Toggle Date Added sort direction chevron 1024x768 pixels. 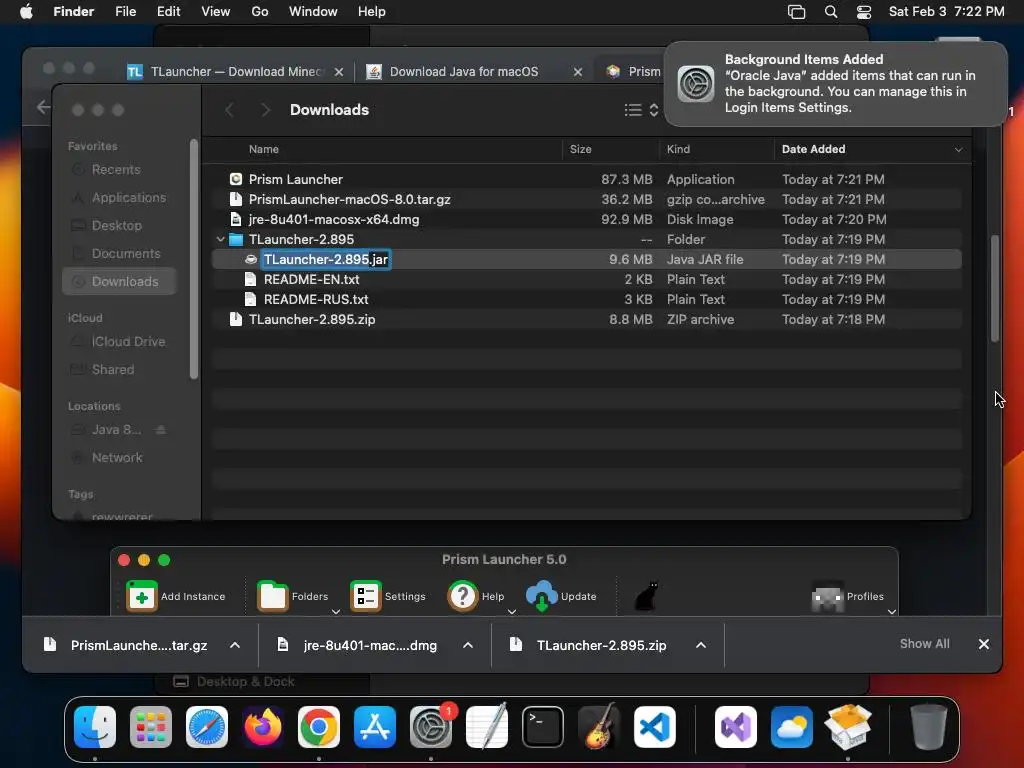[958, 150]
